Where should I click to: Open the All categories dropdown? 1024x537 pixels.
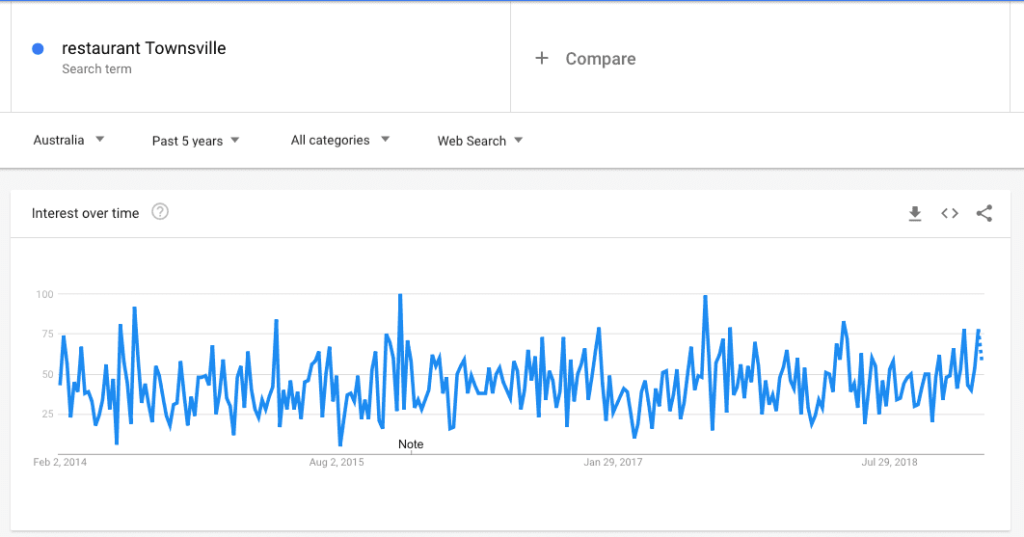[340, 140]
